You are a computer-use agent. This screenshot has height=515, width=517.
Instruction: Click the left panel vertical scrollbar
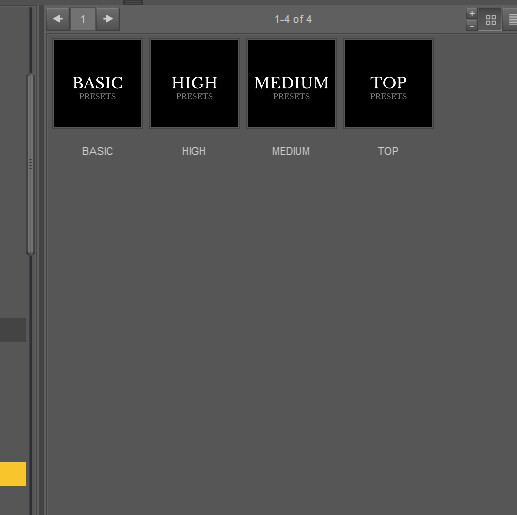click(30, 165)
